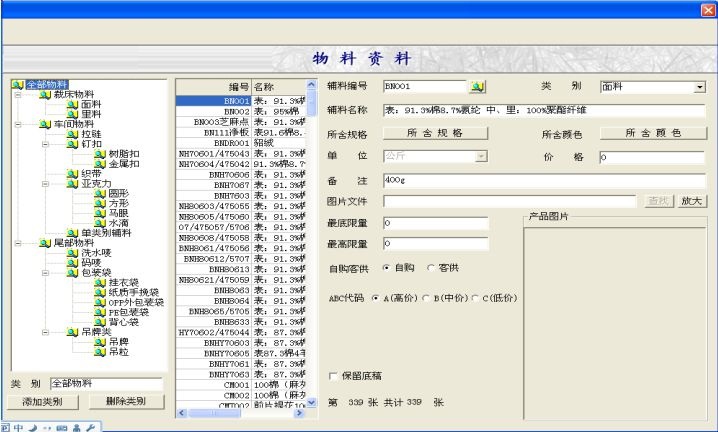
Task: Open the 单位 dropdown showing 公斤
Action: click(481, 157)
